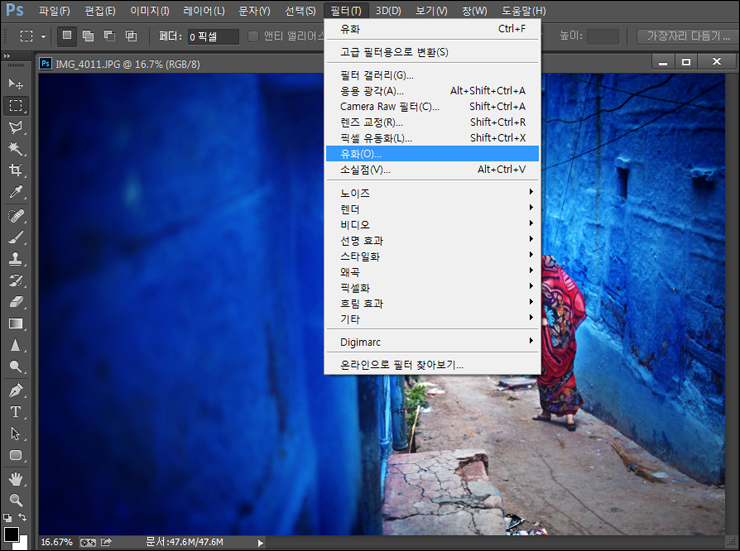Expand the 스타일화 submenu
The height and width of the screenshot is (551, 740).
[x=432, y=256]
